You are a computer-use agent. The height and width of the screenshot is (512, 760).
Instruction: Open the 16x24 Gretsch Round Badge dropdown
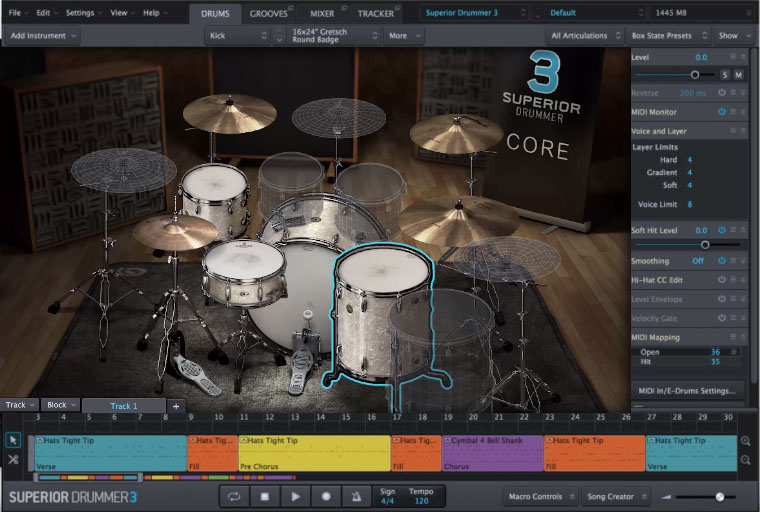[x=334, y=35]
